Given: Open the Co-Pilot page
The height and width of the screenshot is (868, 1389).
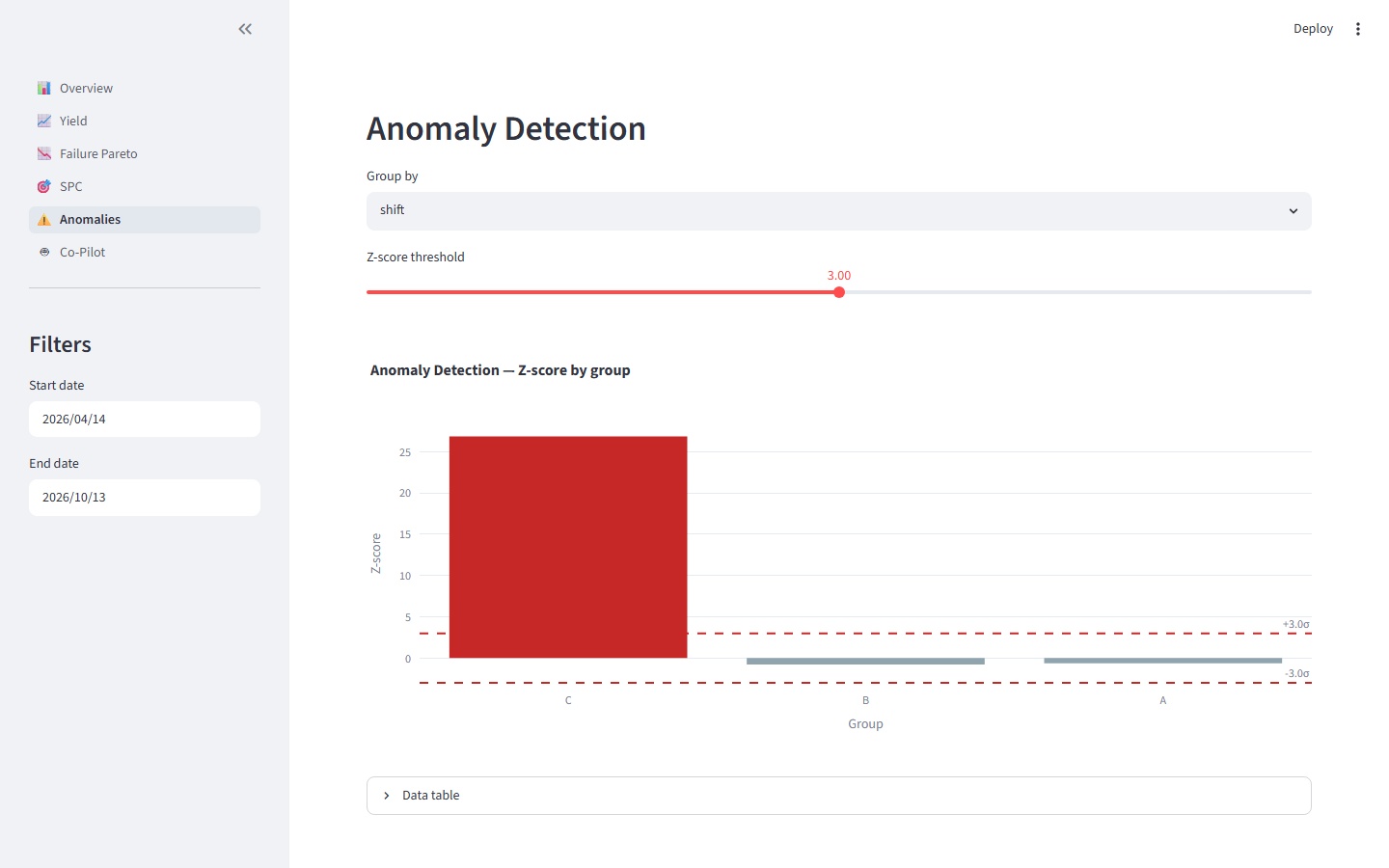Looking at the screenshot, I should pyautogui.click(x=145, y=252).
